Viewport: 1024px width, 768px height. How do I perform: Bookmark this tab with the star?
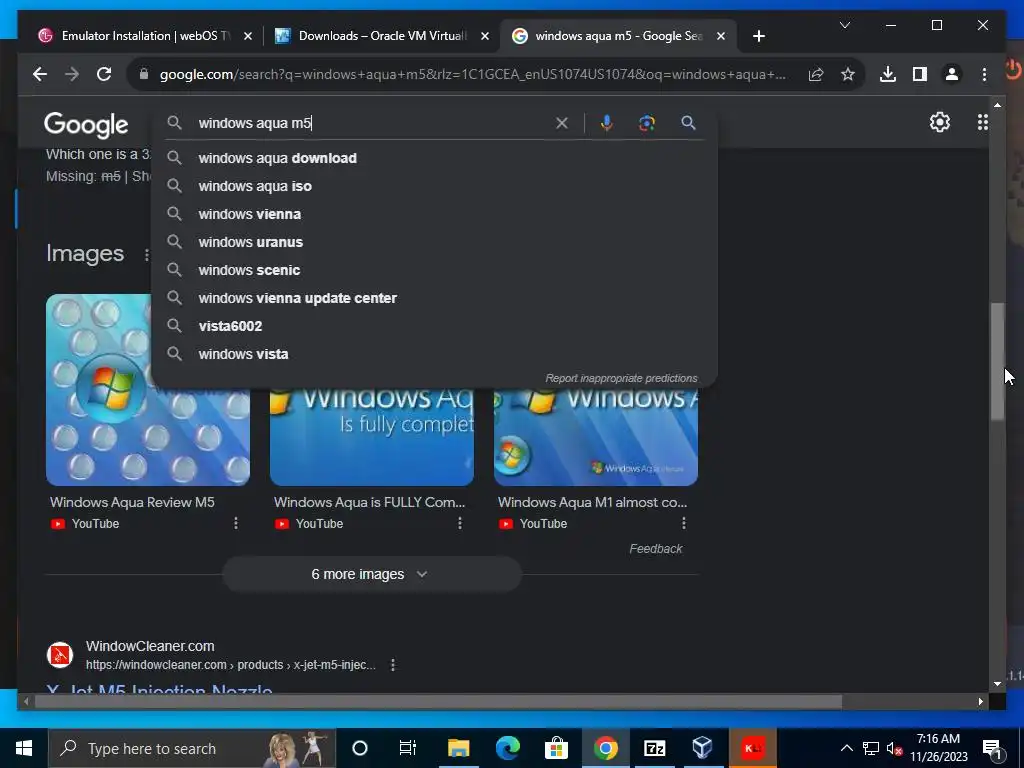pyautogui.click(x=848, y=74)
